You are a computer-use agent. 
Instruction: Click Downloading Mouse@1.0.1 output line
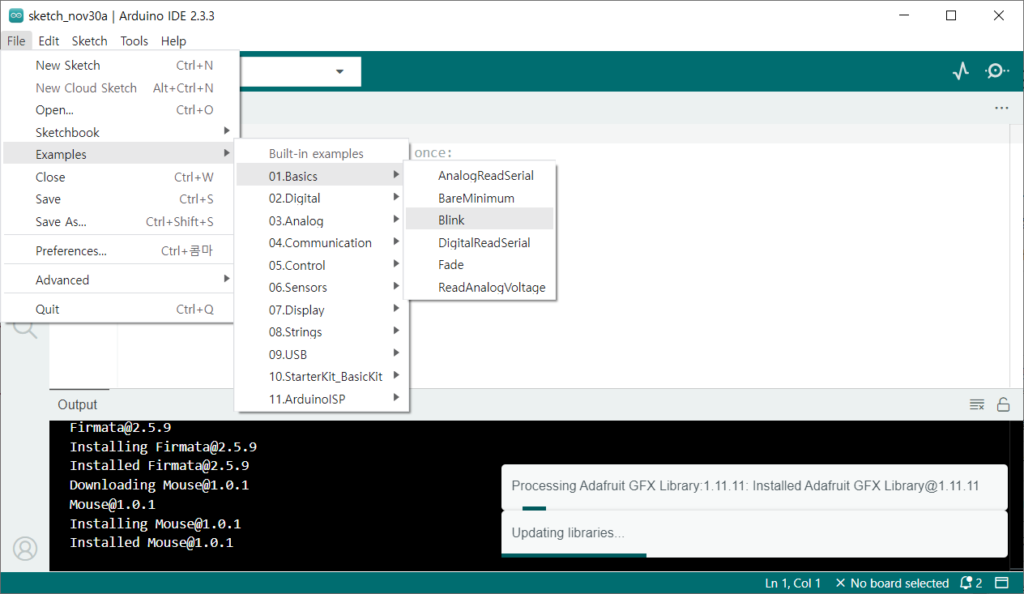(x=159, y=485)
